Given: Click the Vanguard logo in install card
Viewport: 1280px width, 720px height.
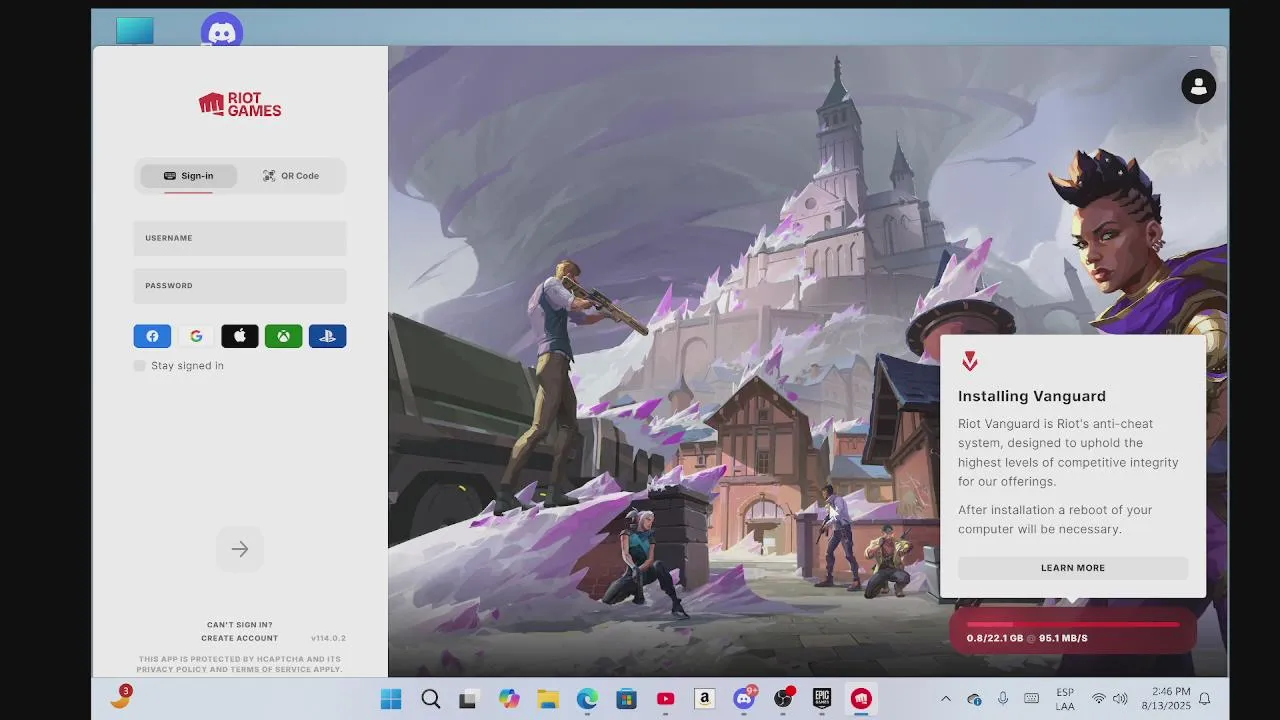Looking at the screenshot, I should (x=969, y=361).
